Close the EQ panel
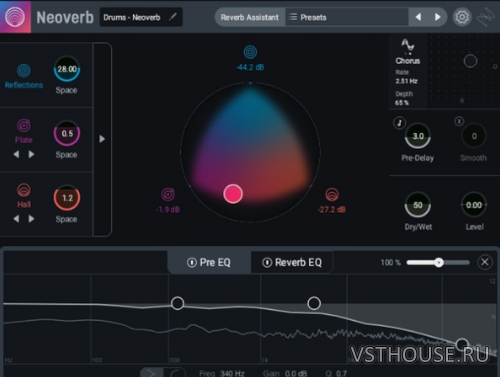Image resolution: width=500 pixels, height=377 pixels. coord(485,262)
